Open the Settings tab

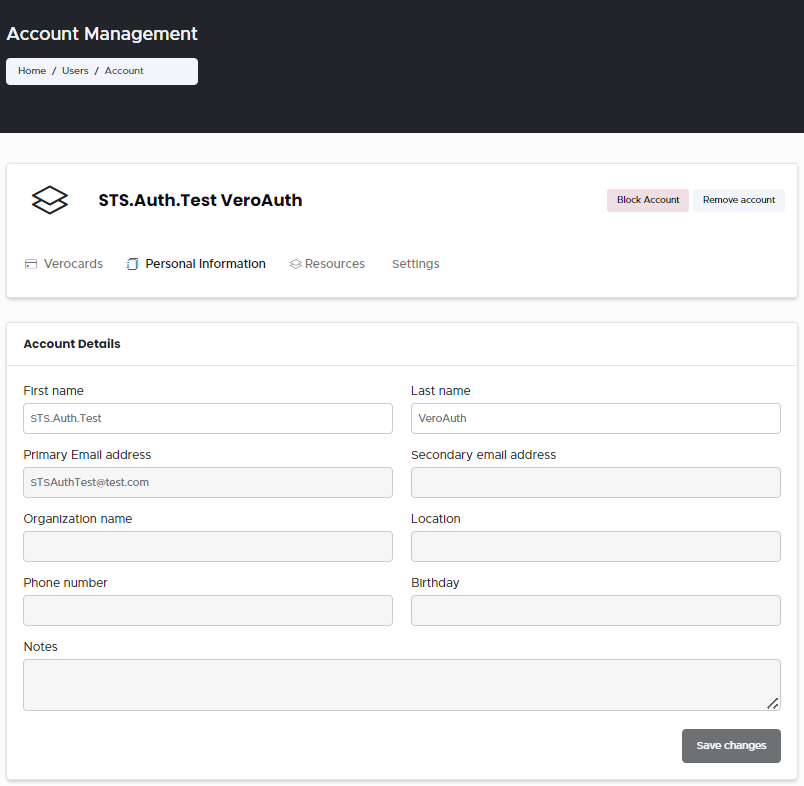point(415,264)
